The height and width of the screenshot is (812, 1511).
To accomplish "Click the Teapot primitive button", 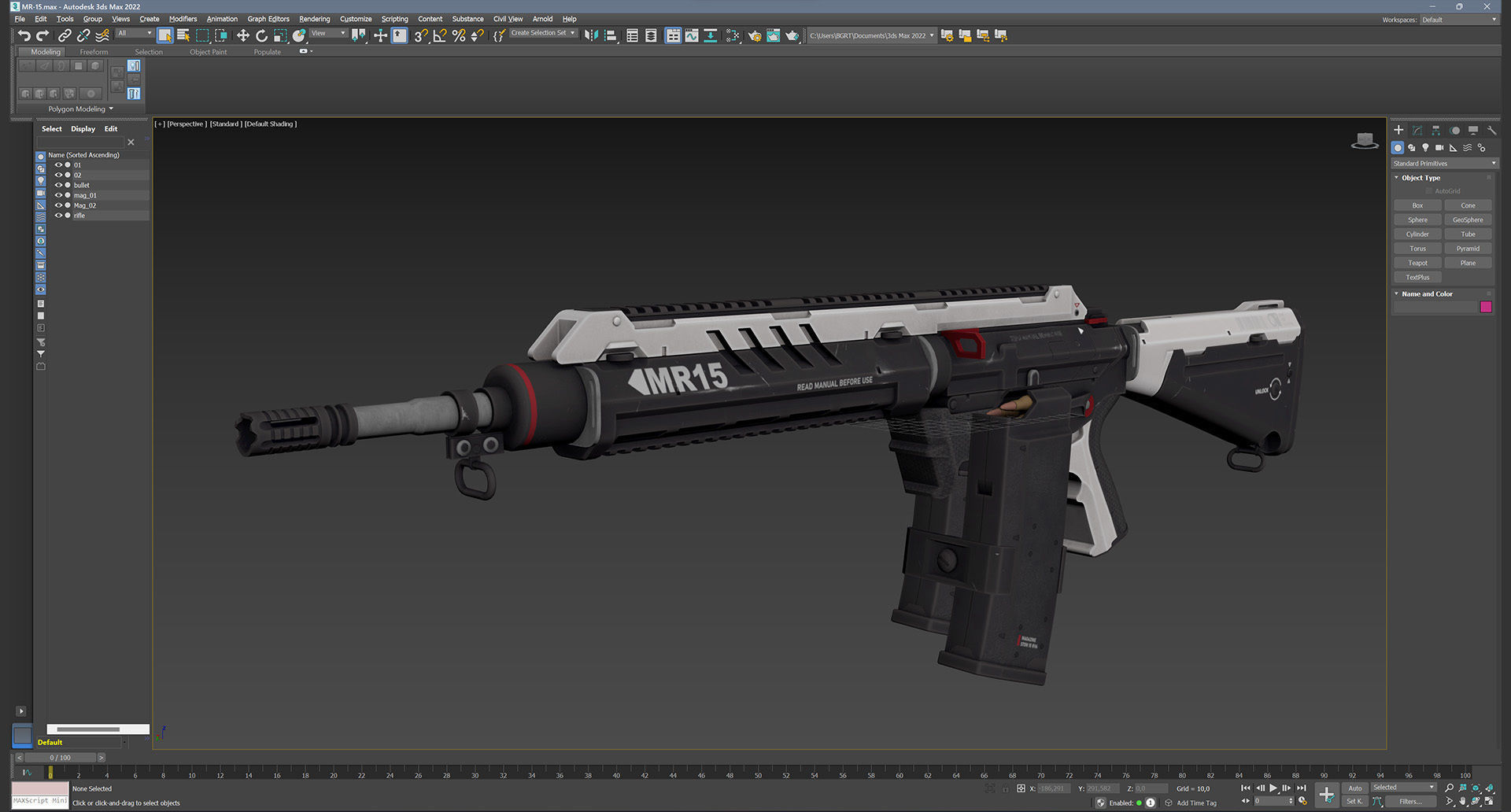I will [1417, 263].
